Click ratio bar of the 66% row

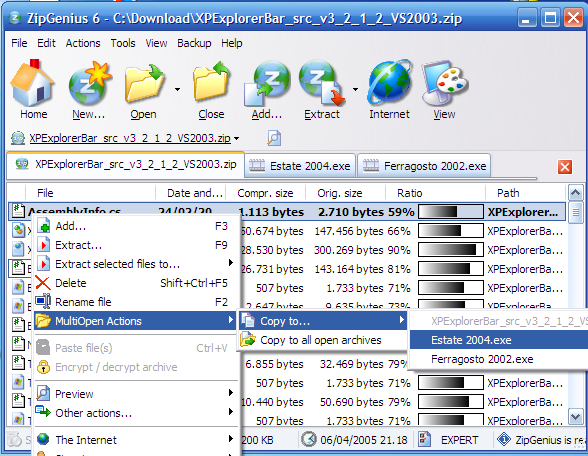450,231
